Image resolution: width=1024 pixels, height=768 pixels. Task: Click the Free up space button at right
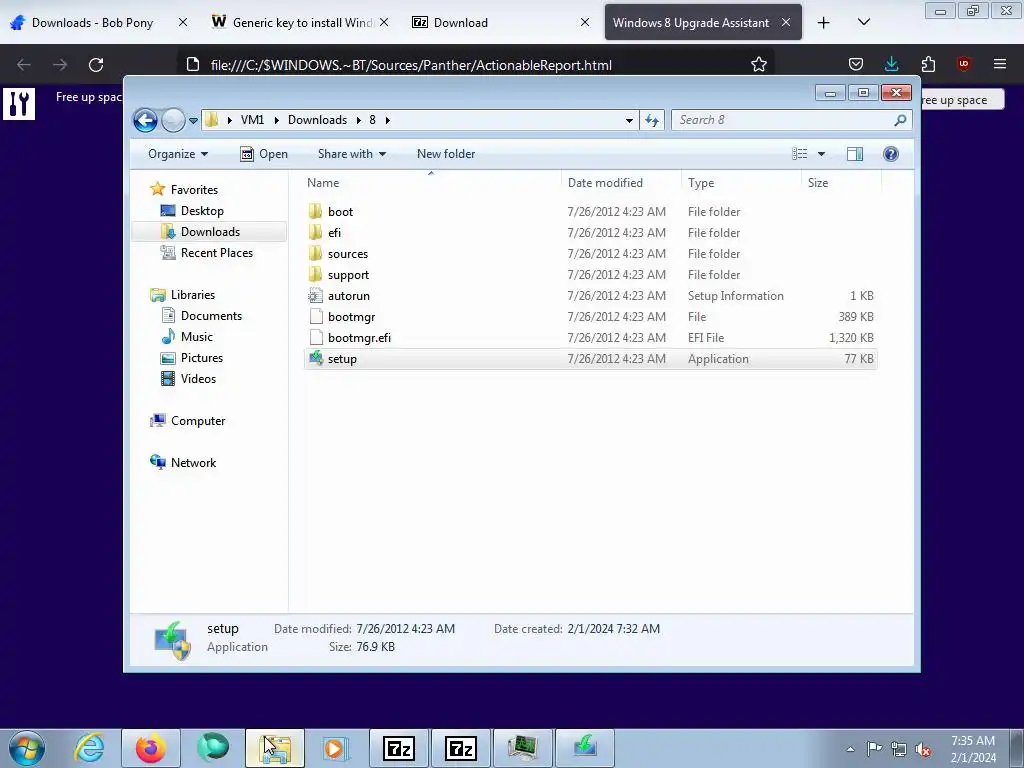[961, 100]
